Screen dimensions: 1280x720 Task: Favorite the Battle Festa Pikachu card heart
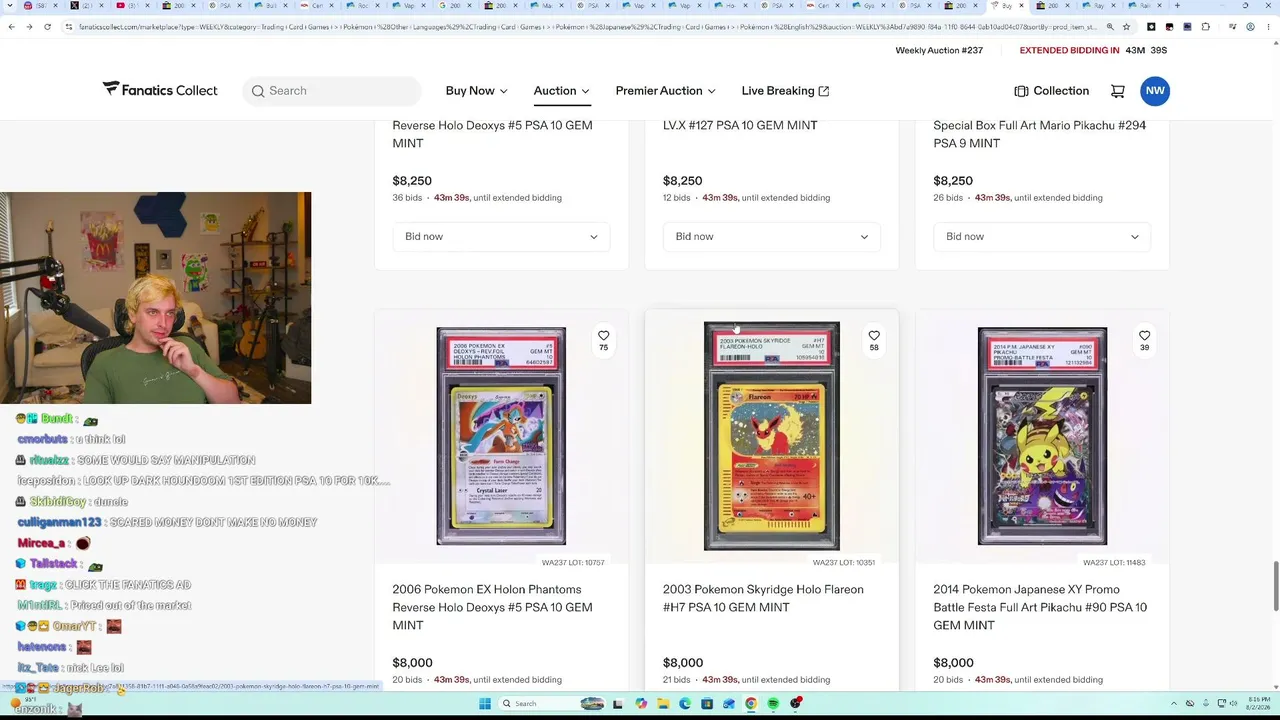[x=1144, y=336]
